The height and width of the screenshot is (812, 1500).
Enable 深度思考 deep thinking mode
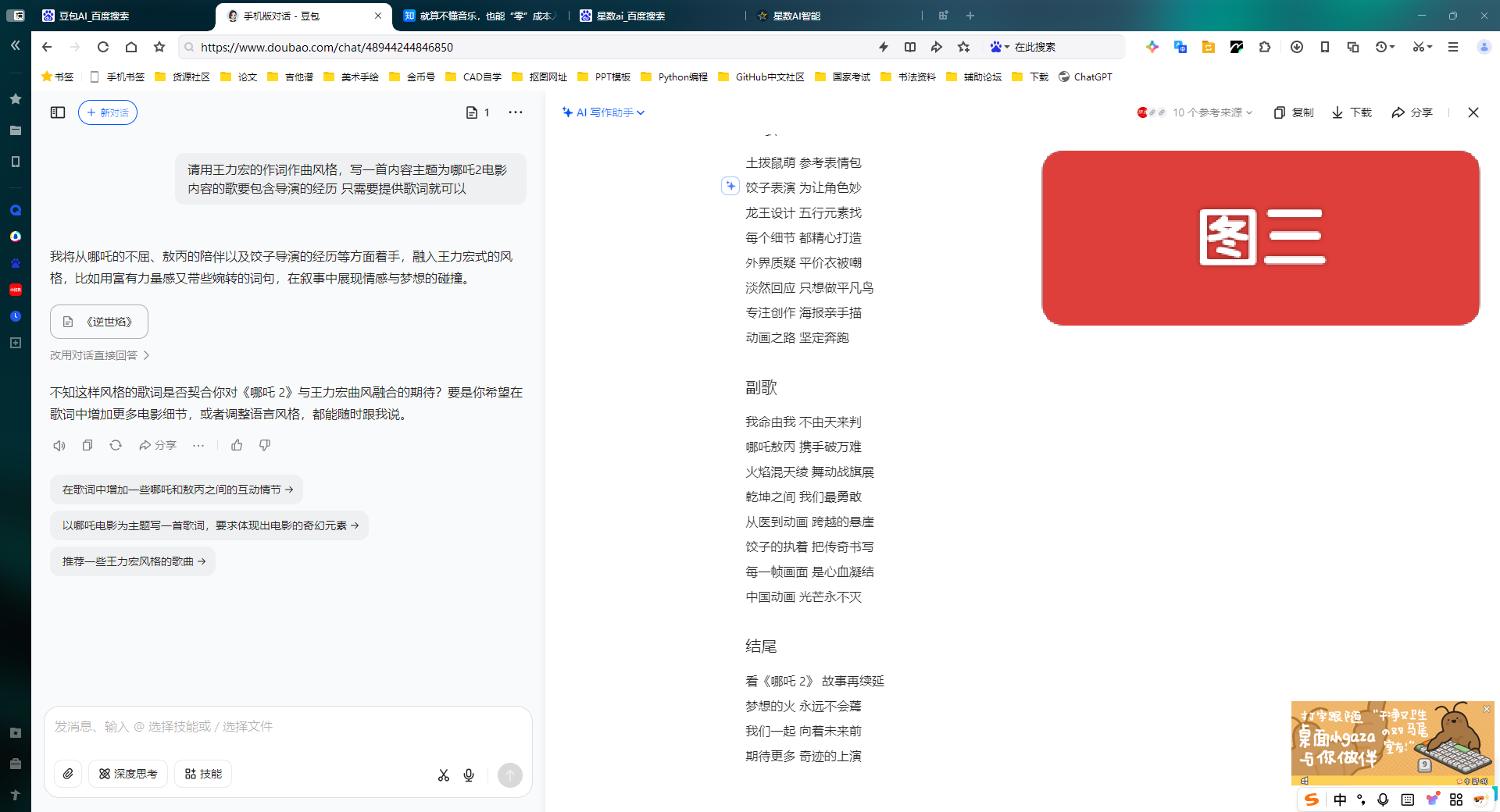pyautogui.click(x=128, y=774)
